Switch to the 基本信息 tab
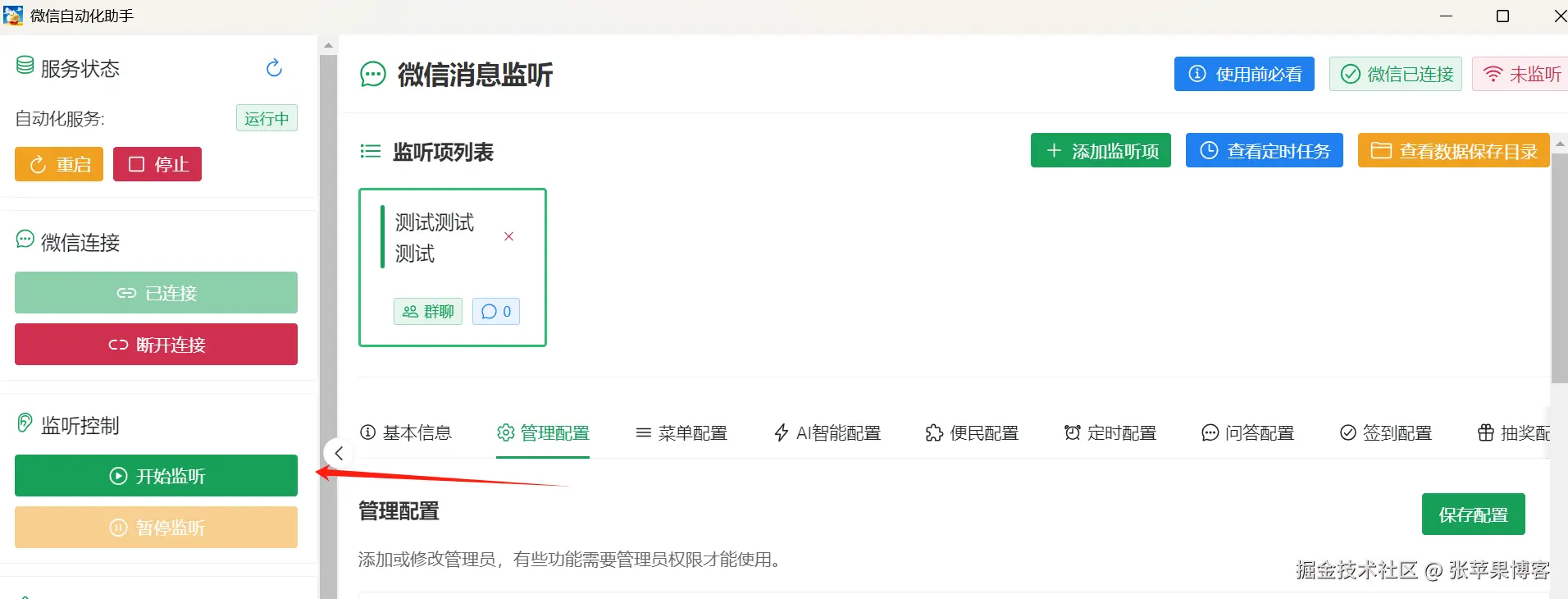 coord(406,432)
